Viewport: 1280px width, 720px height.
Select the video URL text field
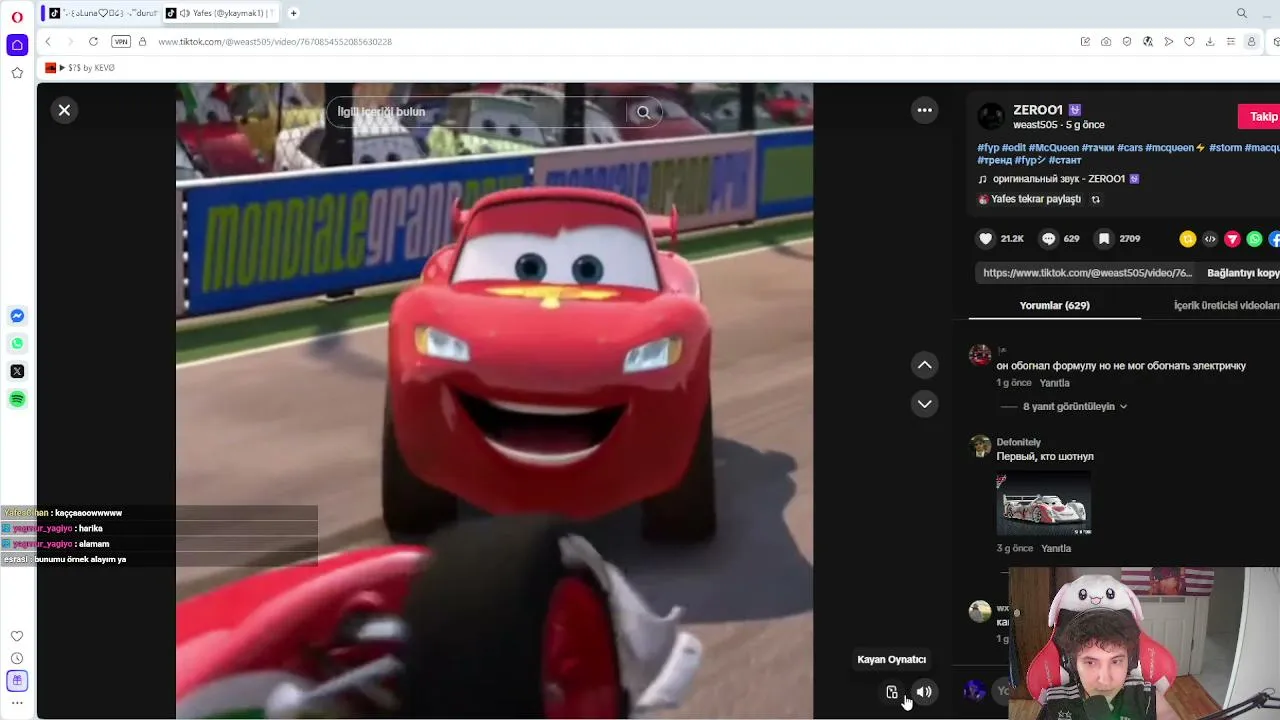1087,273
